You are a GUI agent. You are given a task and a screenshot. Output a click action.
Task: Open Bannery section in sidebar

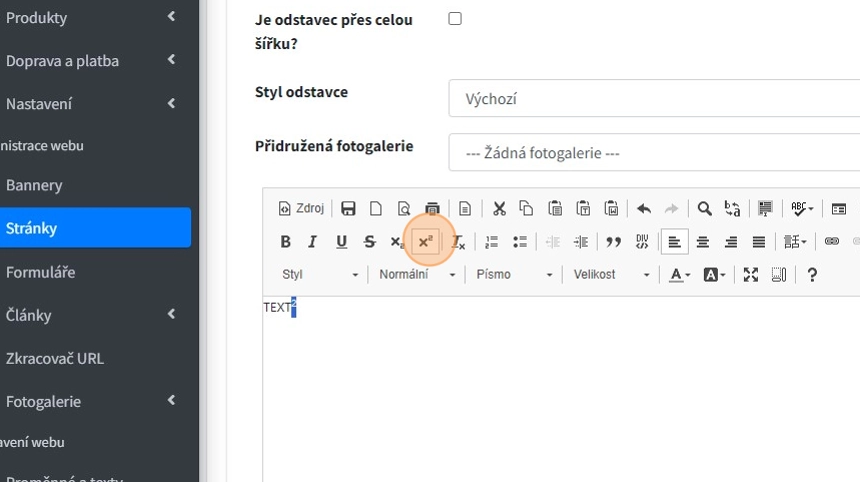(34, 185)
